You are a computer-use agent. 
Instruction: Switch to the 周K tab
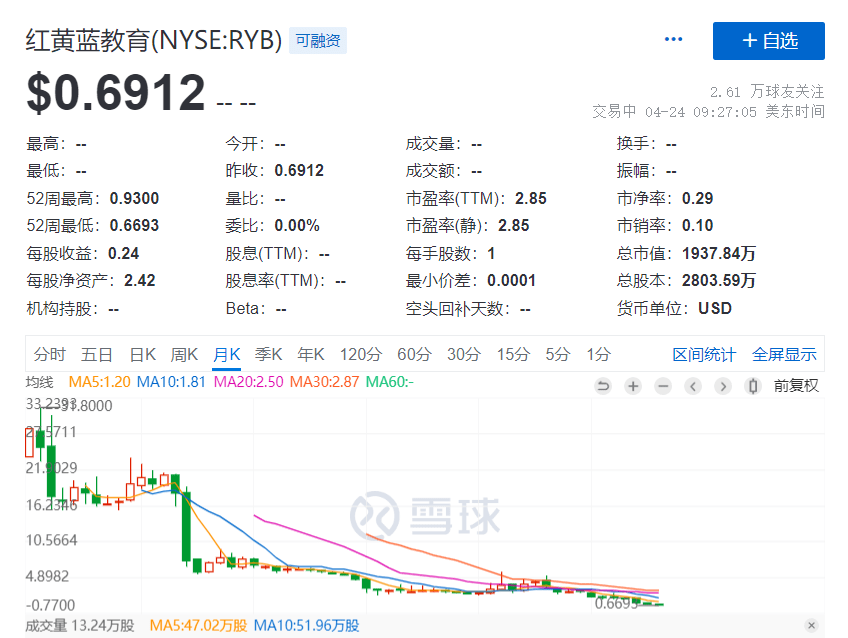coord(185,354)
